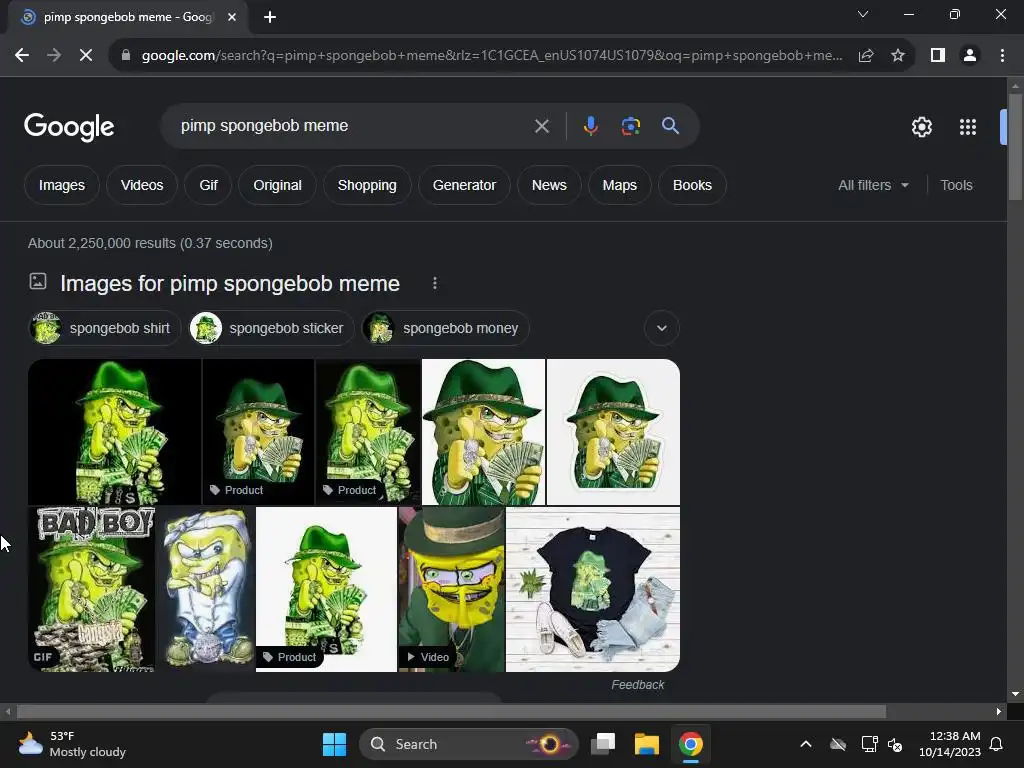This screenshot has width=1024, height=768.
Task: Open Chrome's three-dot menu
Action: 1002,56
